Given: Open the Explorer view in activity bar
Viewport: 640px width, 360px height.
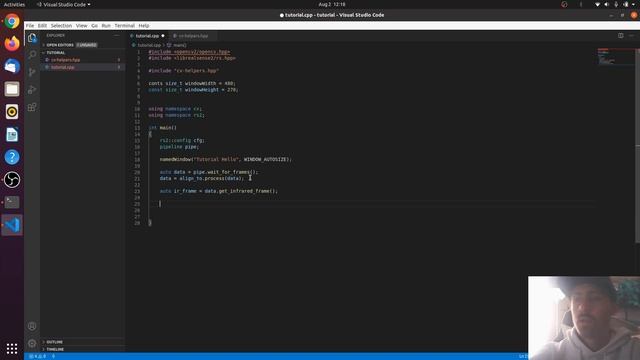Looking at the screenshot, I should coord(32,38).
